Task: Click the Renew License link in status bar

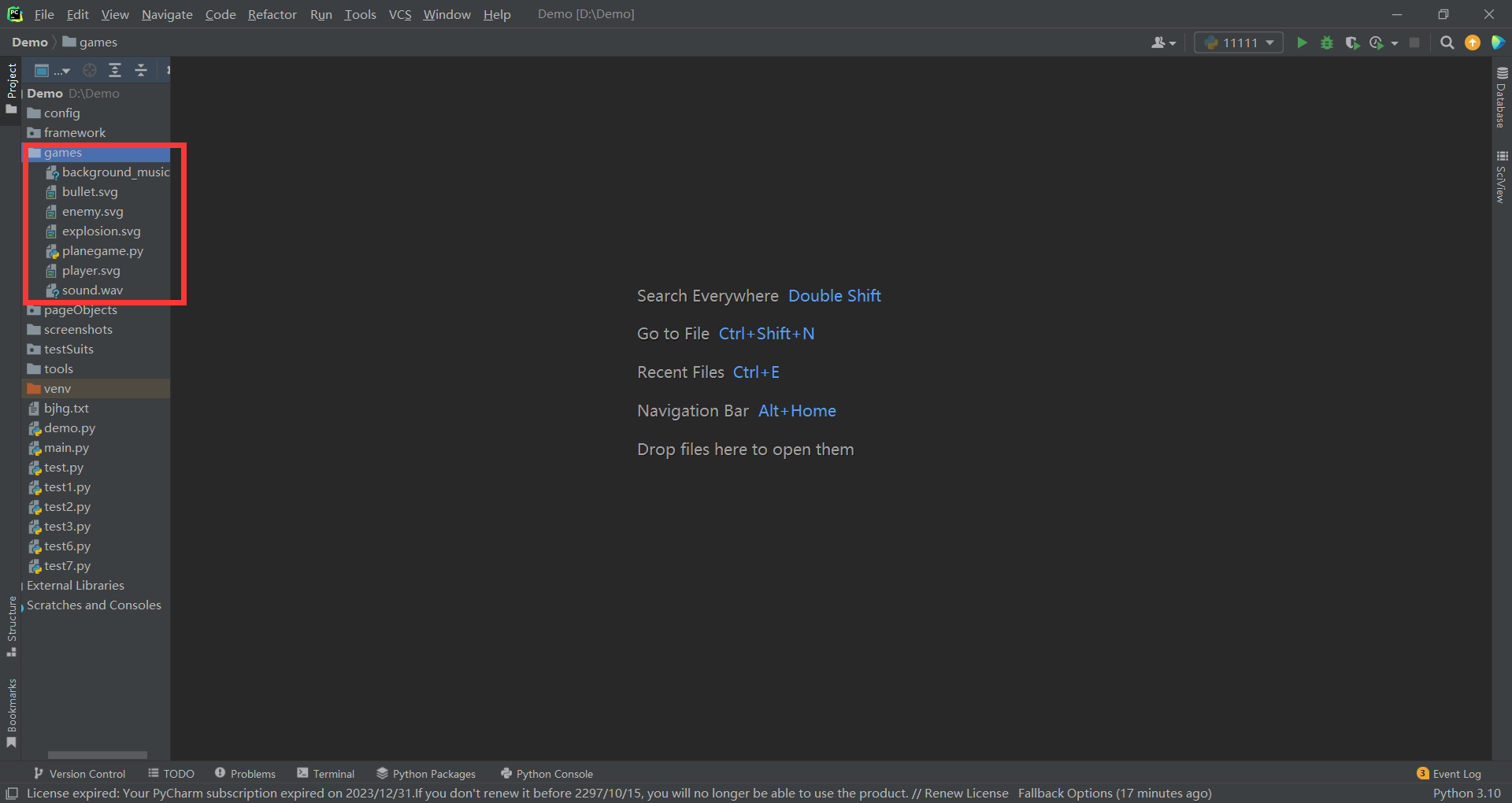Action: pos(965,793)
